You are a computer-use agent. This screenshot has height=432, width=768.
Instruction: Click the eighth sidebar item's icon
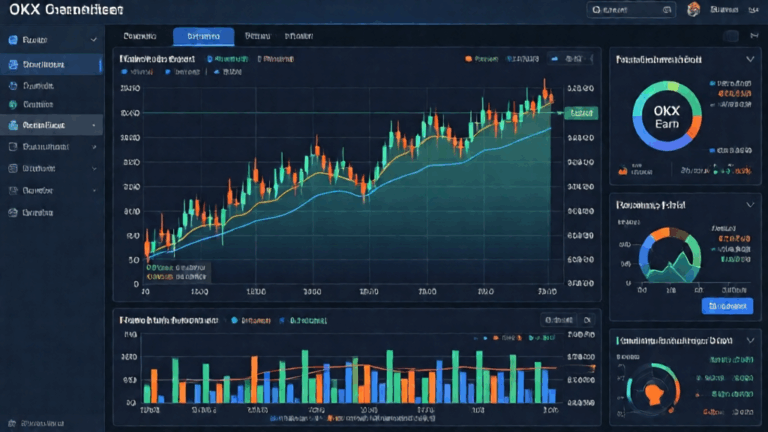point(13,191)
